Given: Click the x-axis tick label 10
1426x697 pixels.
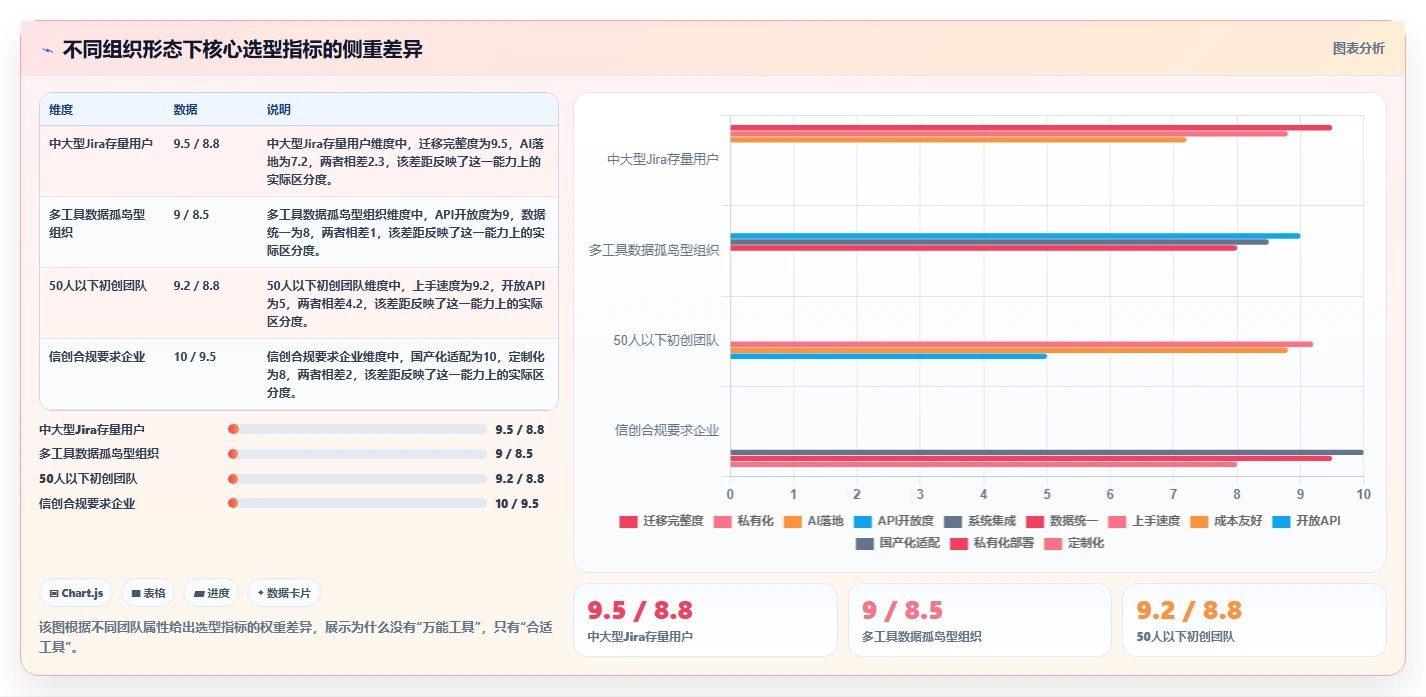Looking at the screenshot, I should coord(1363,494).
